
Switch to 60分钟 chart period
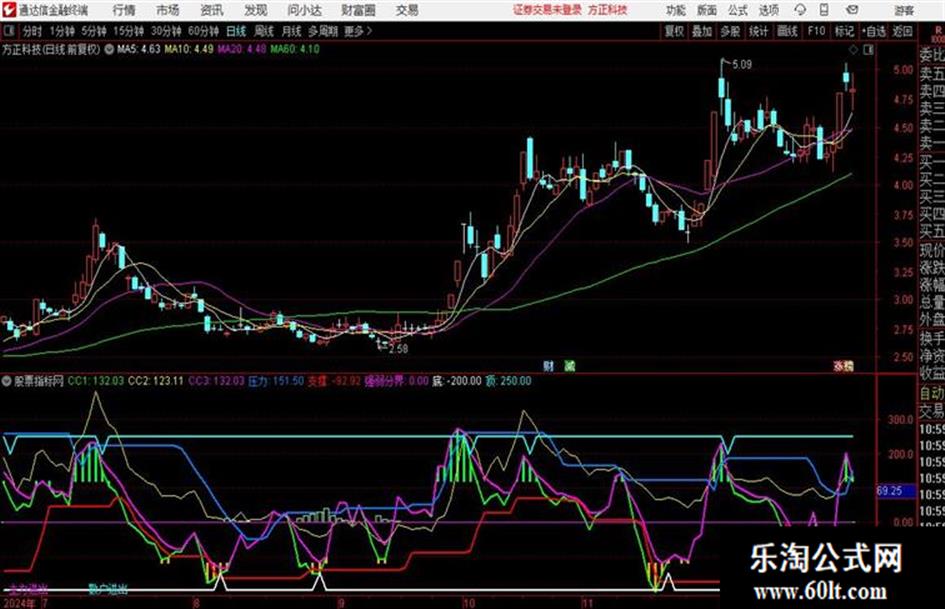coord(203,31)
